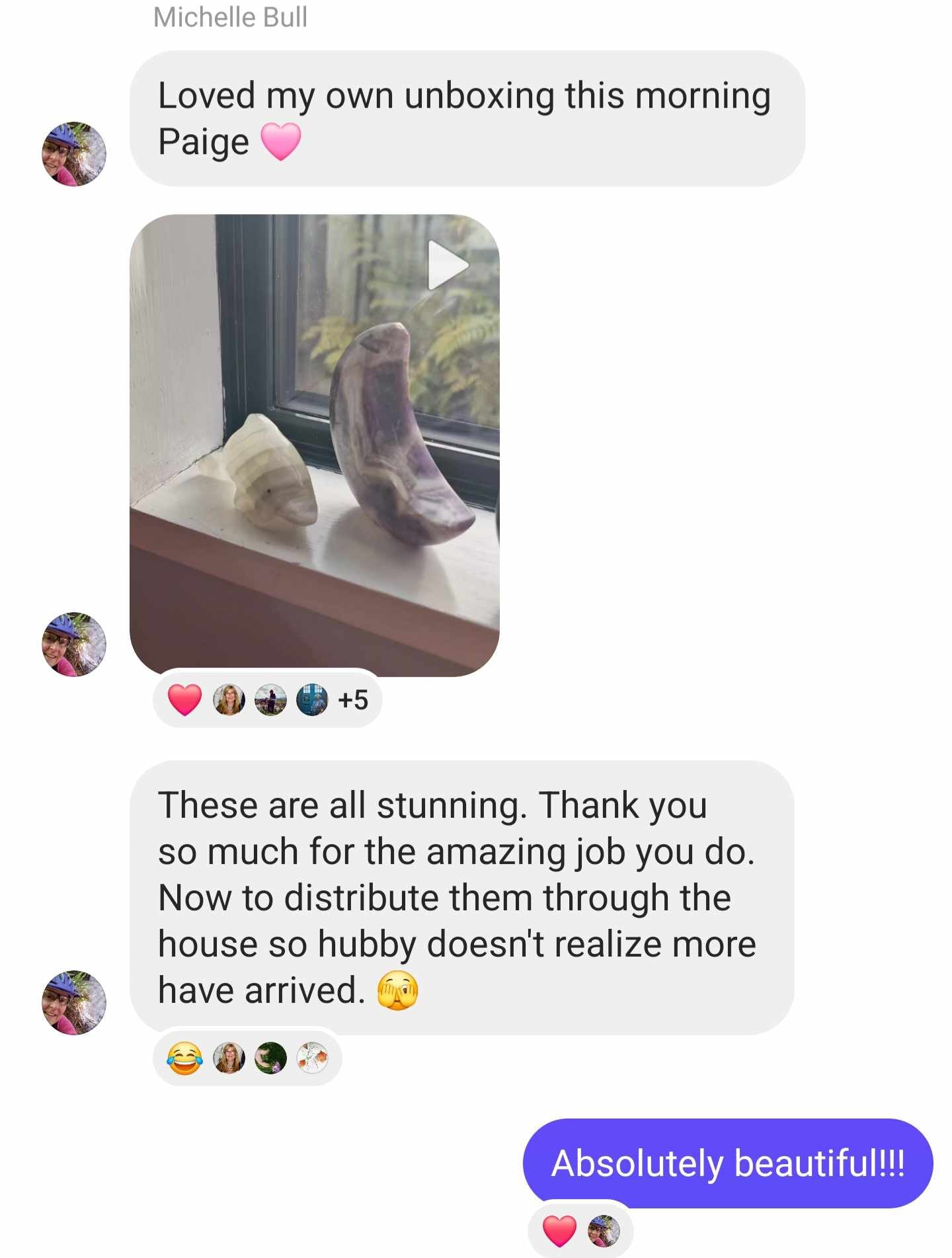Screen dimensions: 952x1258
Task: Open the crystal video thumbnail
Action: [315, 445]
